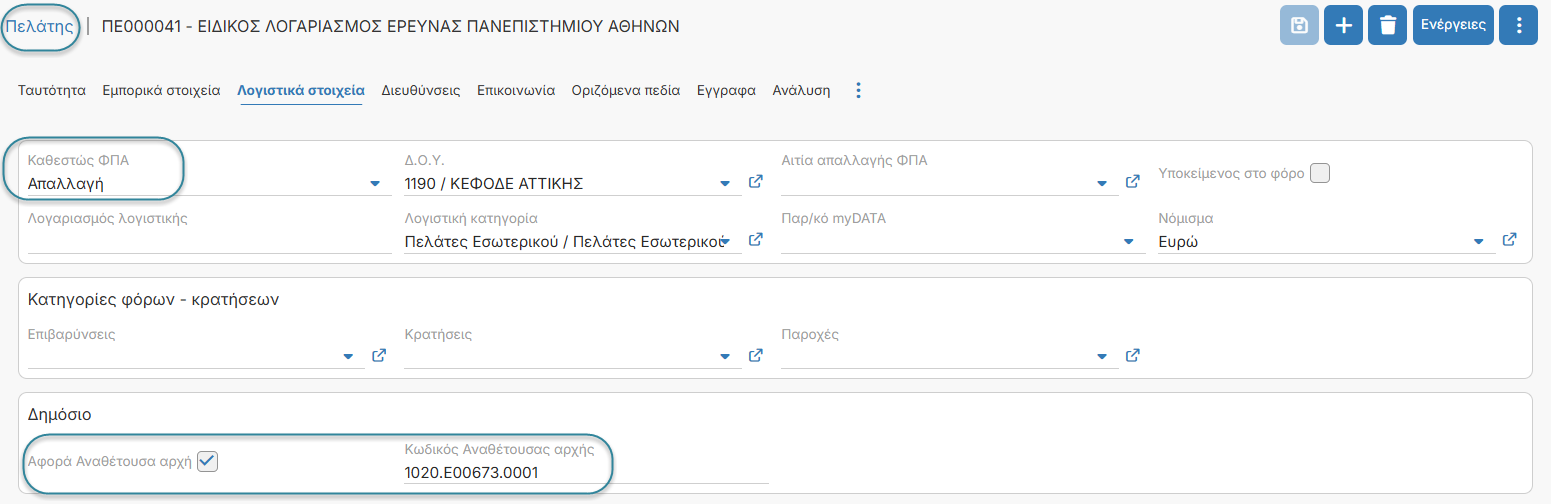Switch to the Οριζόμενα πεδία tab
The image size is (1551, 504).
(626, 90)
